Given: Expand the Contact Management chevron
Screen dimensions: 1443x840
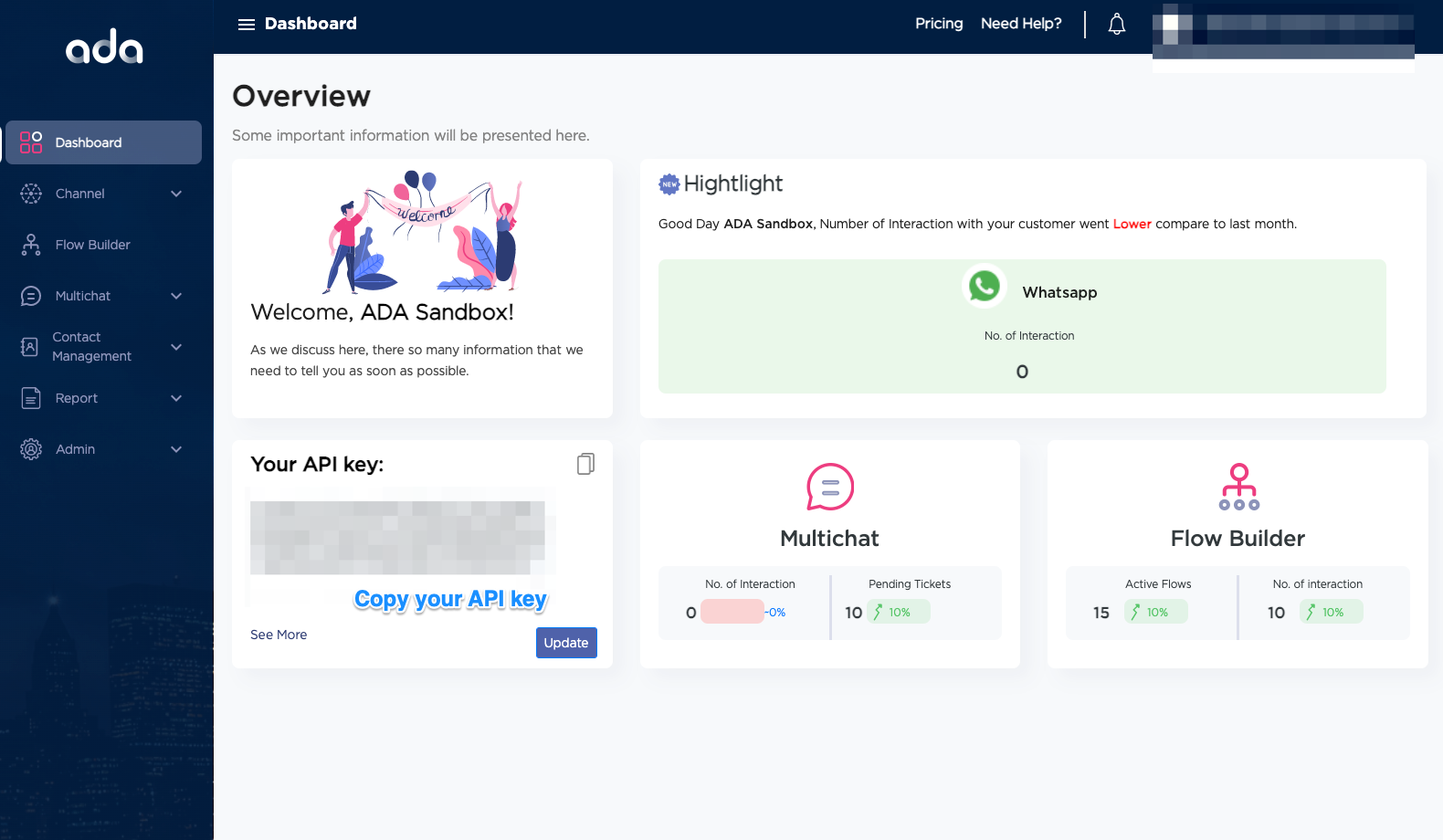Looking at the screenshot, I should (x=176, y=347).
